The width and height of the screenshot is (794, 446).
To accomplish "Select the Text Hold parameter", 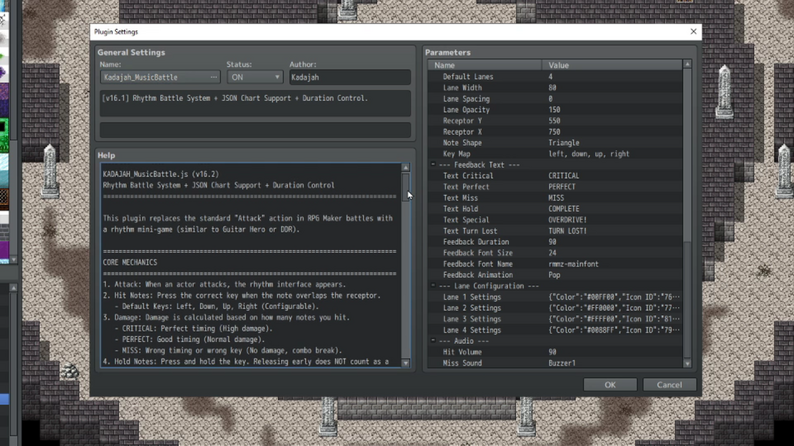I will point(555,209).
